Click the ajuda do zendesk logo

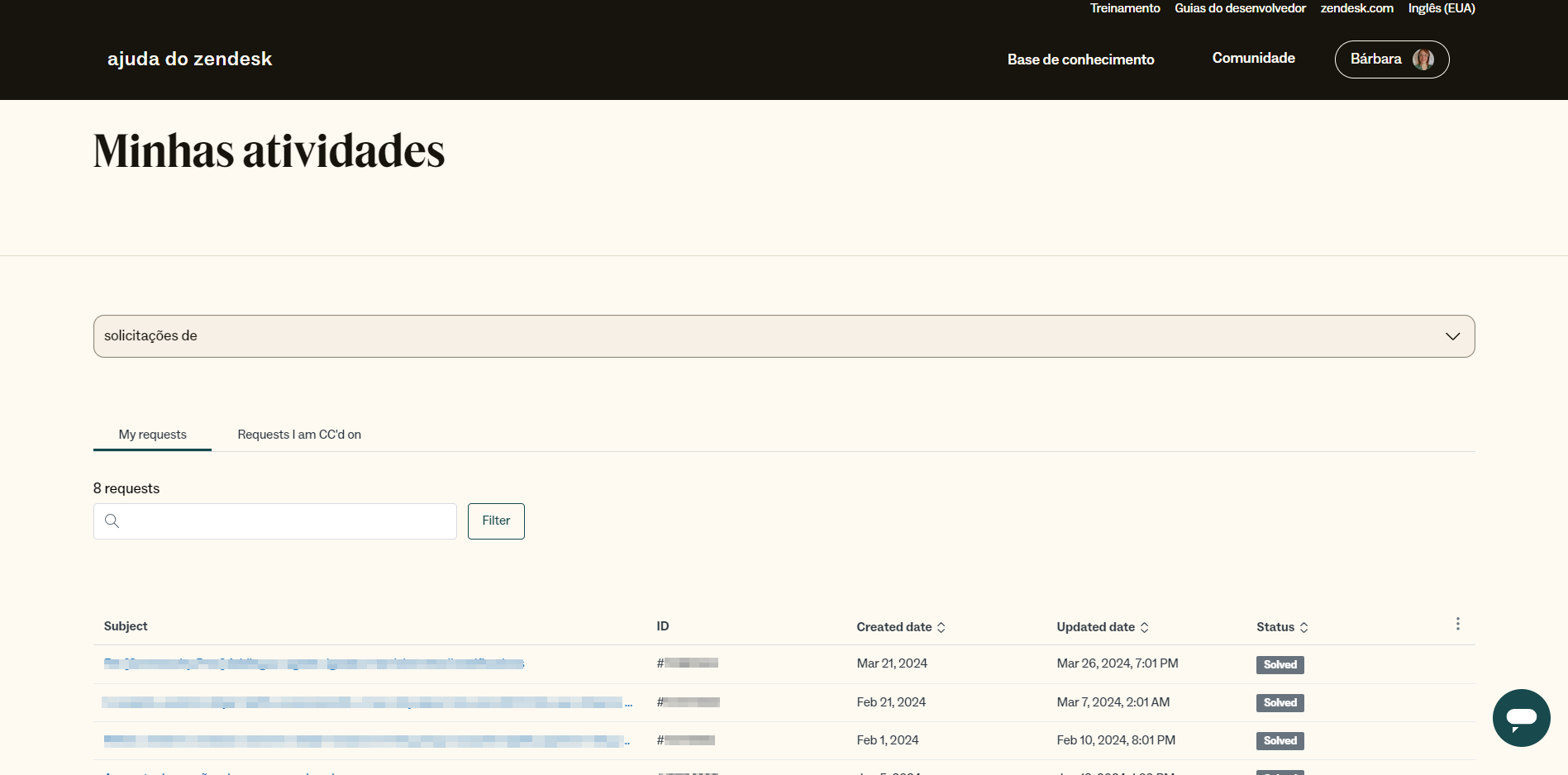tap(189, 59)
